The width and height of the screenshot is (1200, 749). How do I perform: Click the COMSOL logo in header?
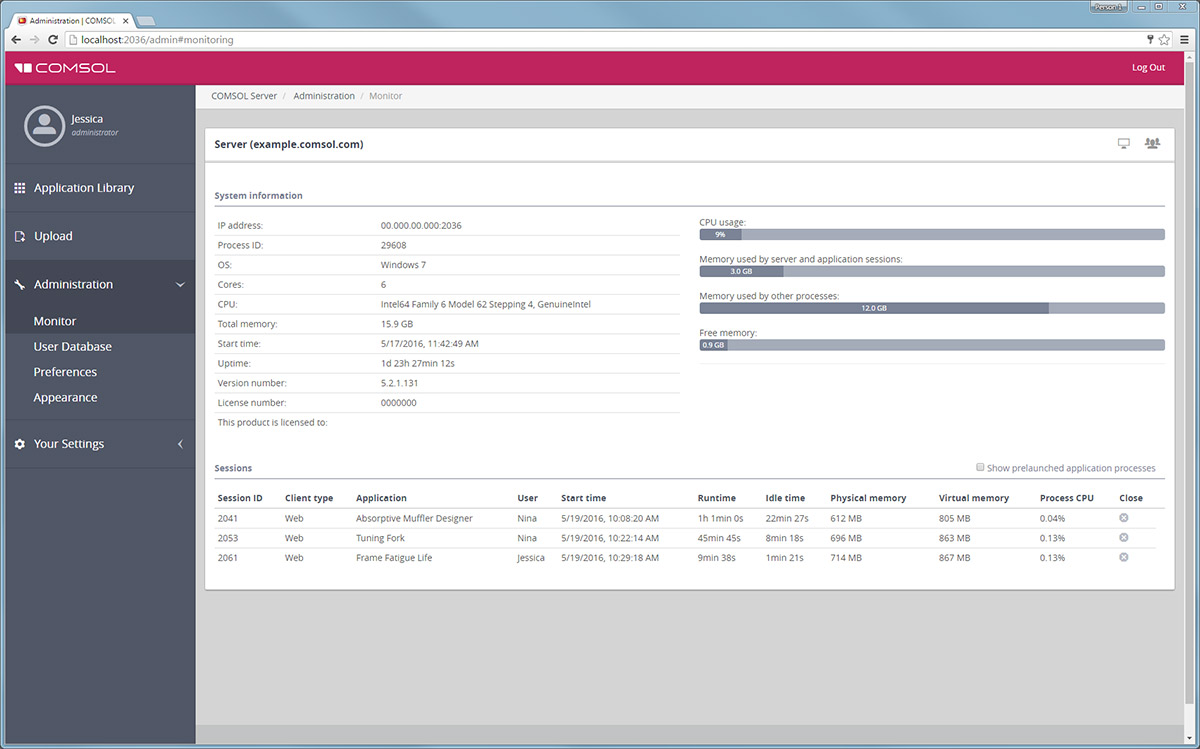pos(65,68)
